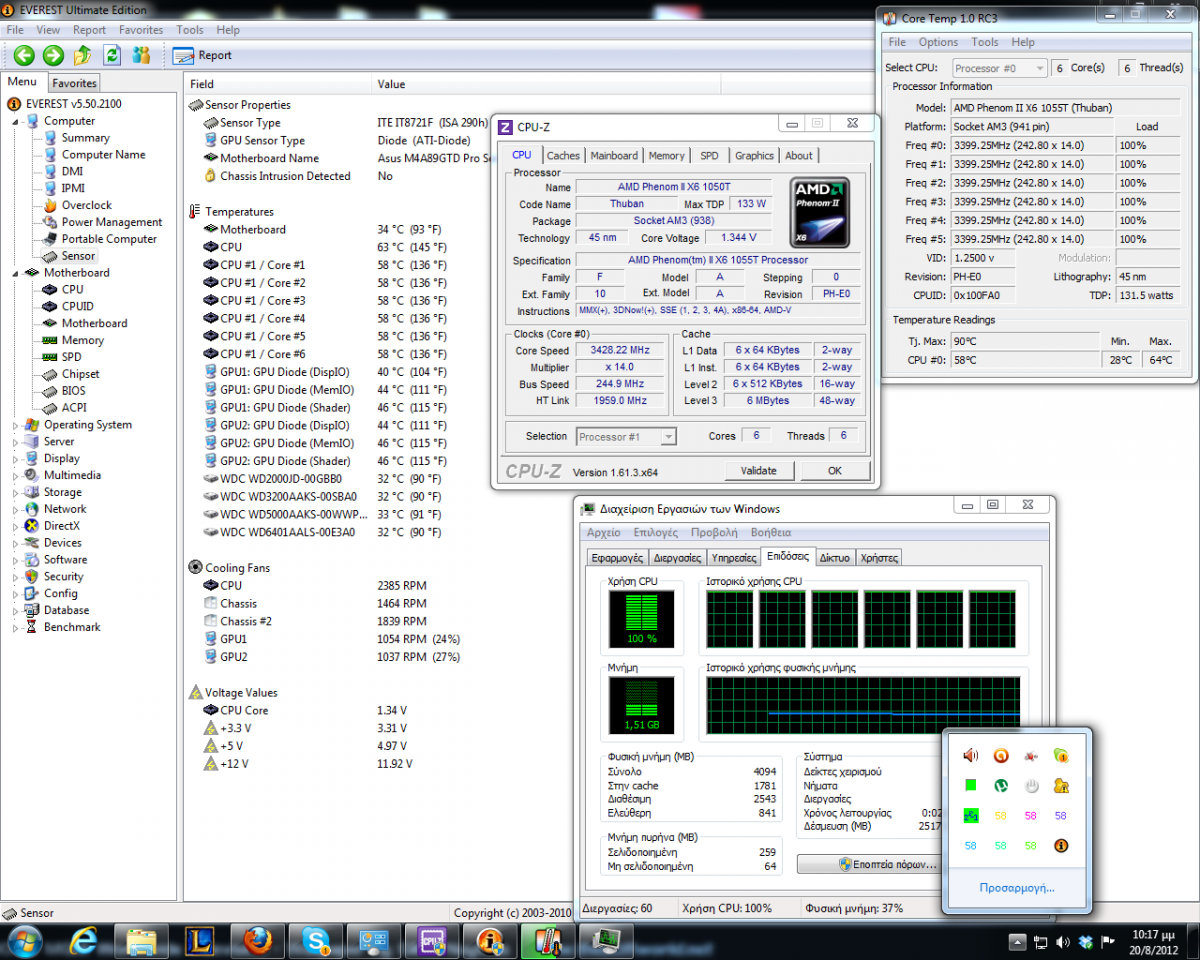Switch to Task Manager's Διεργασίες tab
The image size is (1200, 960).
pyautogui.click(x=677, y=558)
